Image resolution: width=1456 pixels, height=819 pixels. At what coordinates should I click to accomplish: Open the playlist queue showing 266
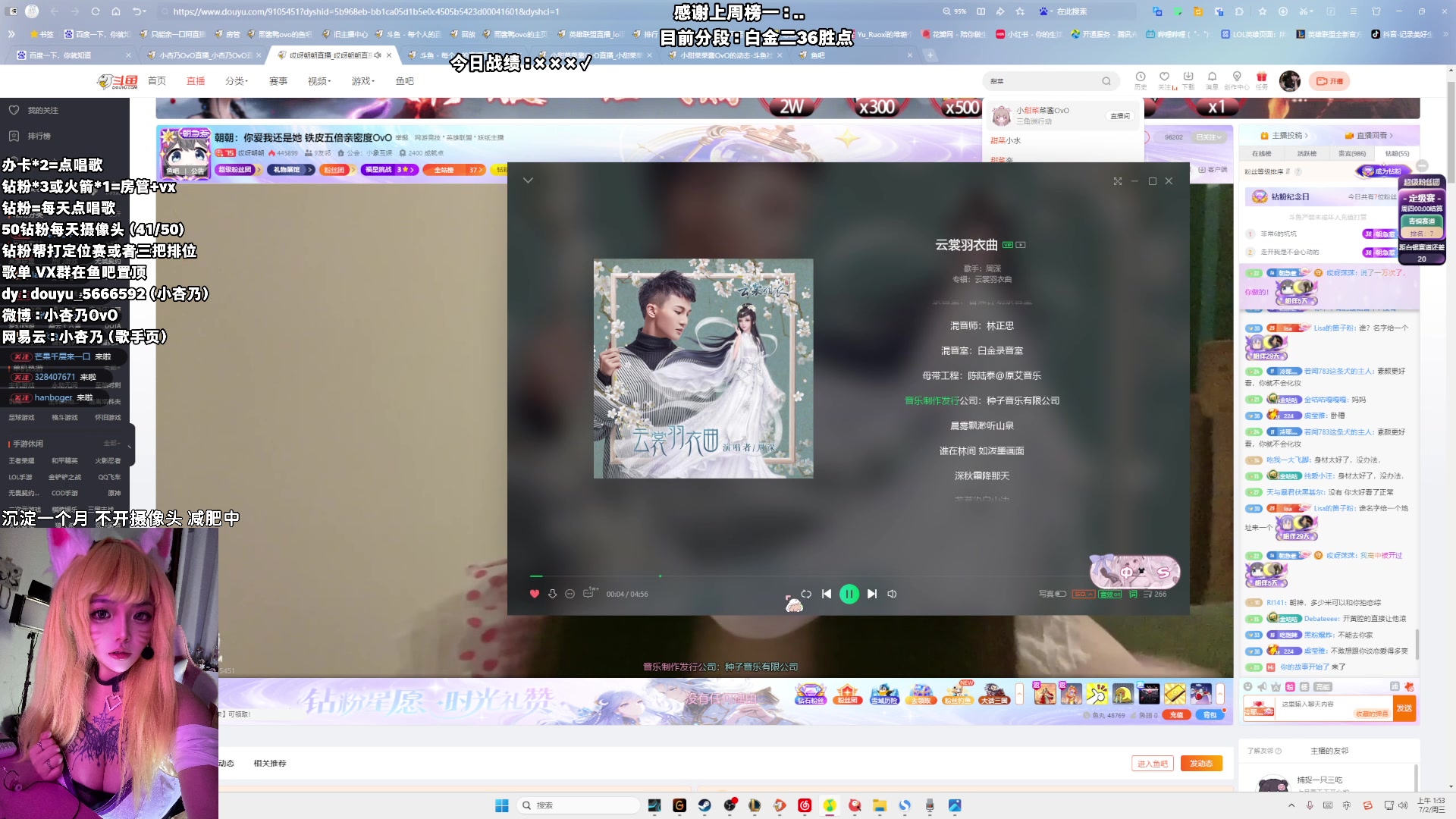[x=1155, y=594]
